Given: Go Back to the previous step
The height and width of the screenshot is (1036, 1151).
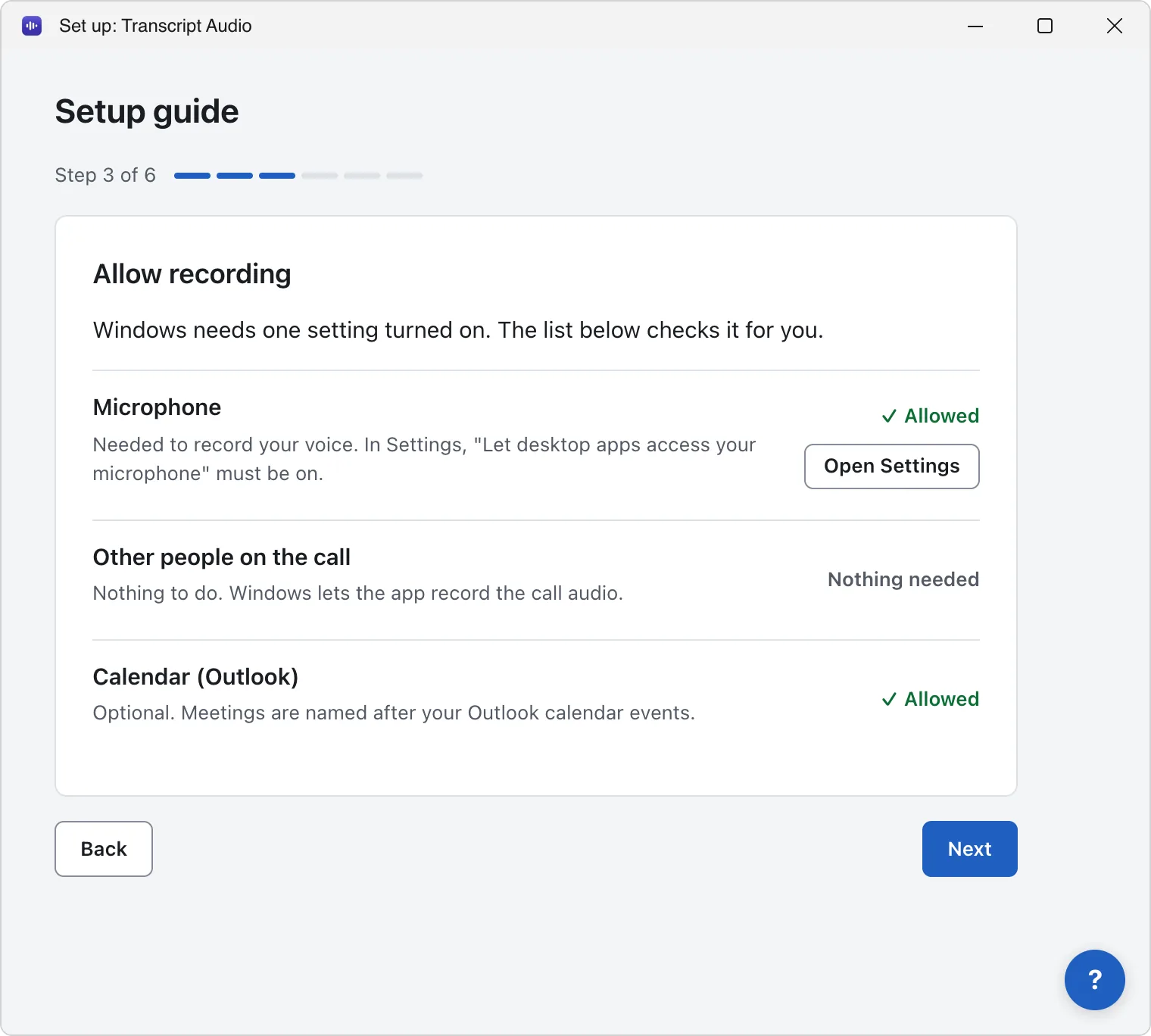Looking at the screenshot, I should pos(104,849).
